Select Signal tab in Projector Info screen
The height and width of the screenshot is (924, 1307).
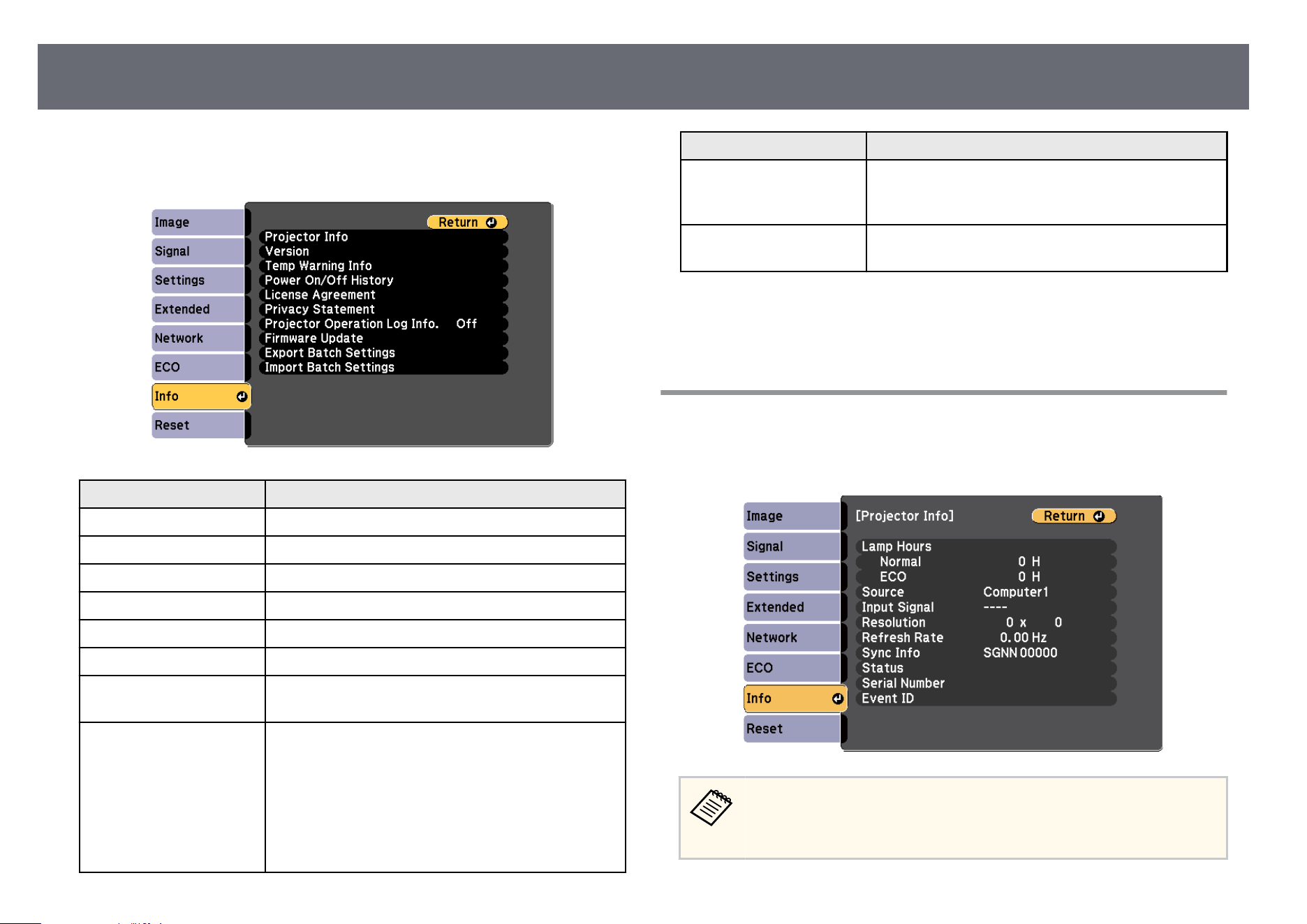[792, 546]
